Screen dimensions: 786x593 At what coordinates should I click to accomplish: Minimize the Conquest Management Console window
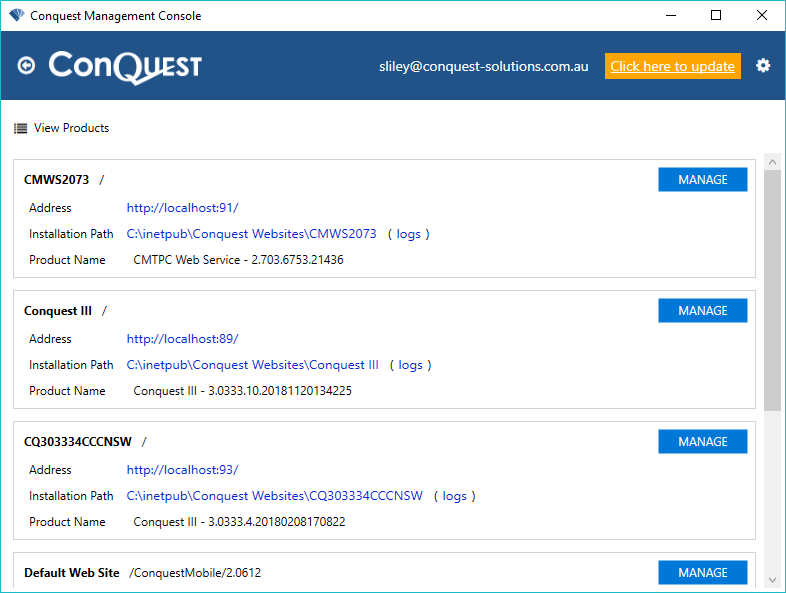coord(671,15)
